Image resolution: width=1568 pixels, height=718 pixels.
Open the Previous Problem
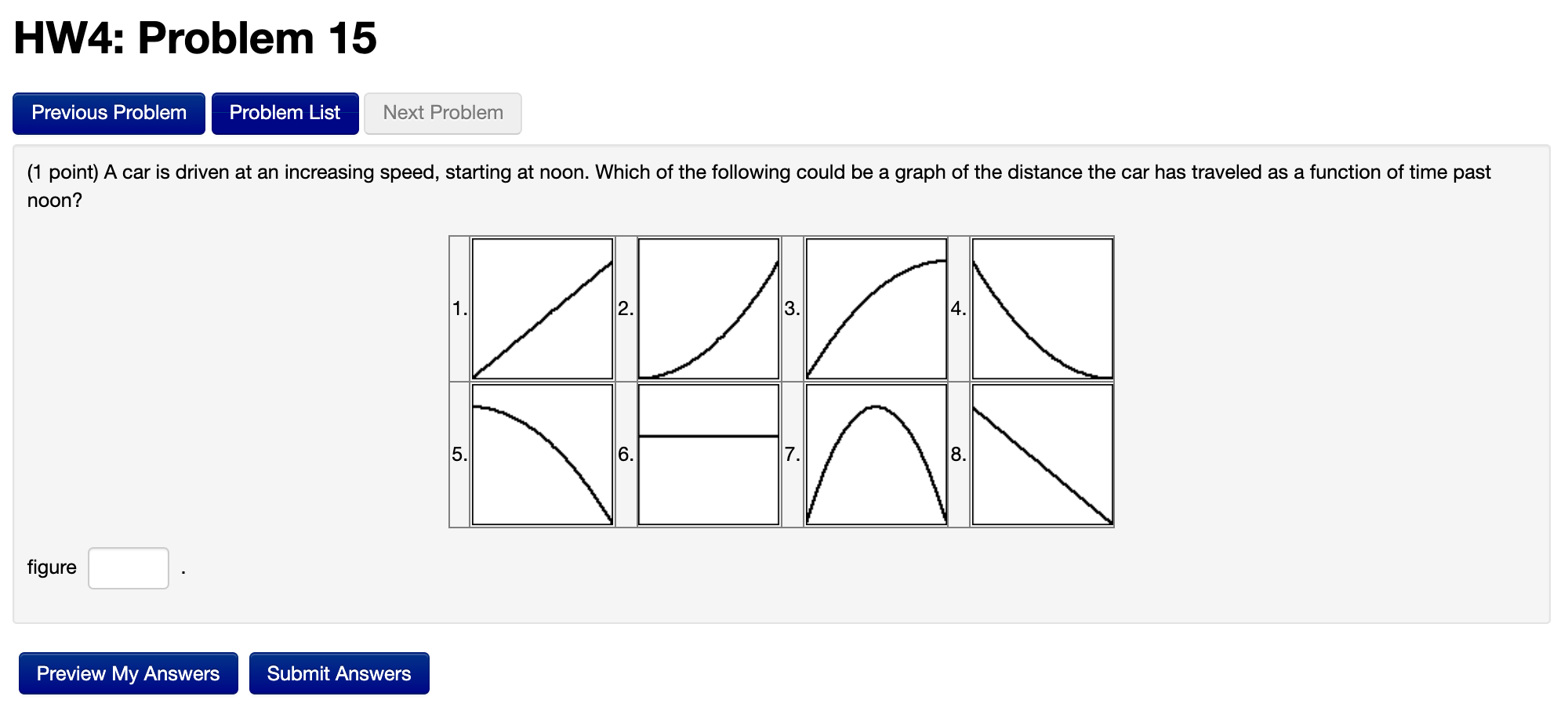(x=108, y=112)
